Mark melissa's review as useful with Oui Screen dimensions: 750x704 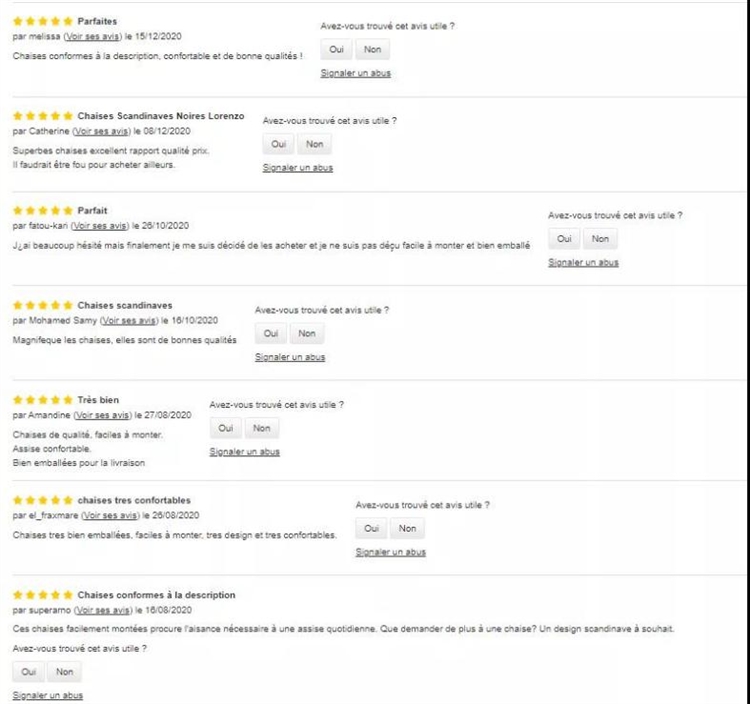tap(336, 50)
